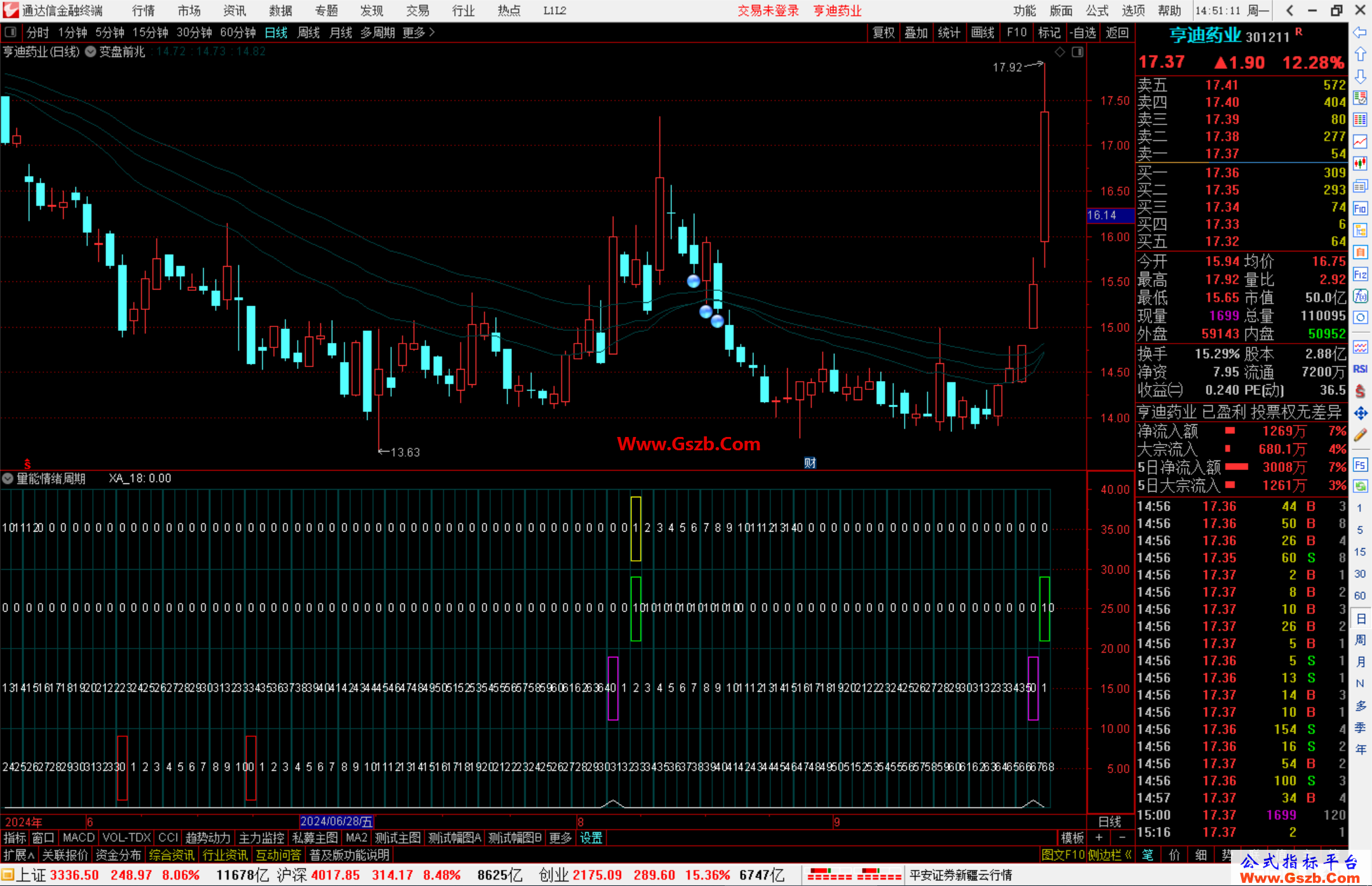Select the 15 minute period in sidebar
1372x886 pixels.
point(1360,552)
